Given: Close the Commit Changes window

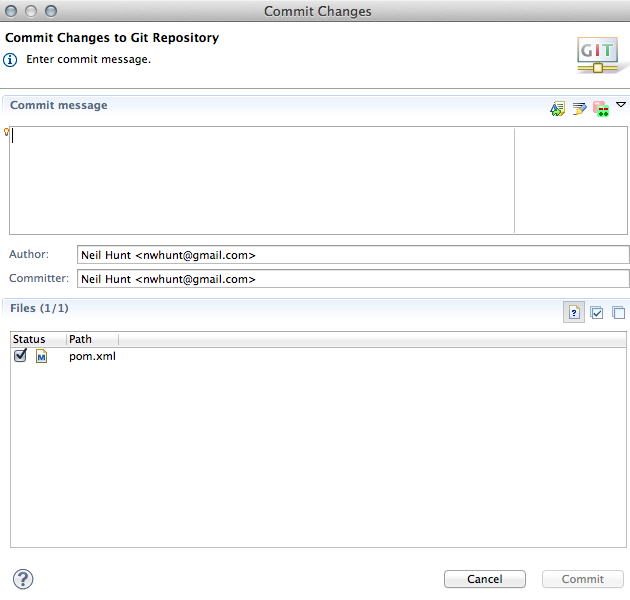Looking at the screenshot, I should (11, 11).
